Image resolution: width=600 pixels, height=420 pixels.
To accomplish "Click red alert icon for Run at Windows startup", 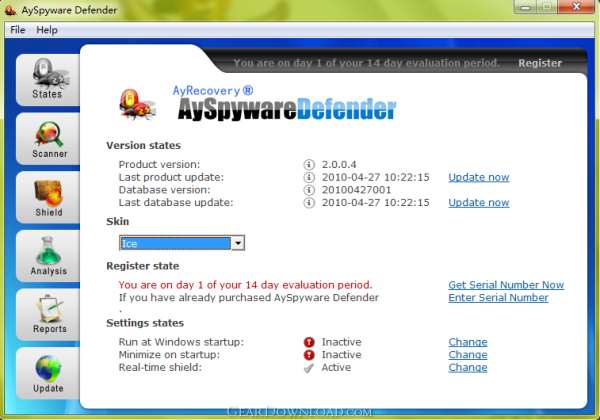I will [309, 342].
